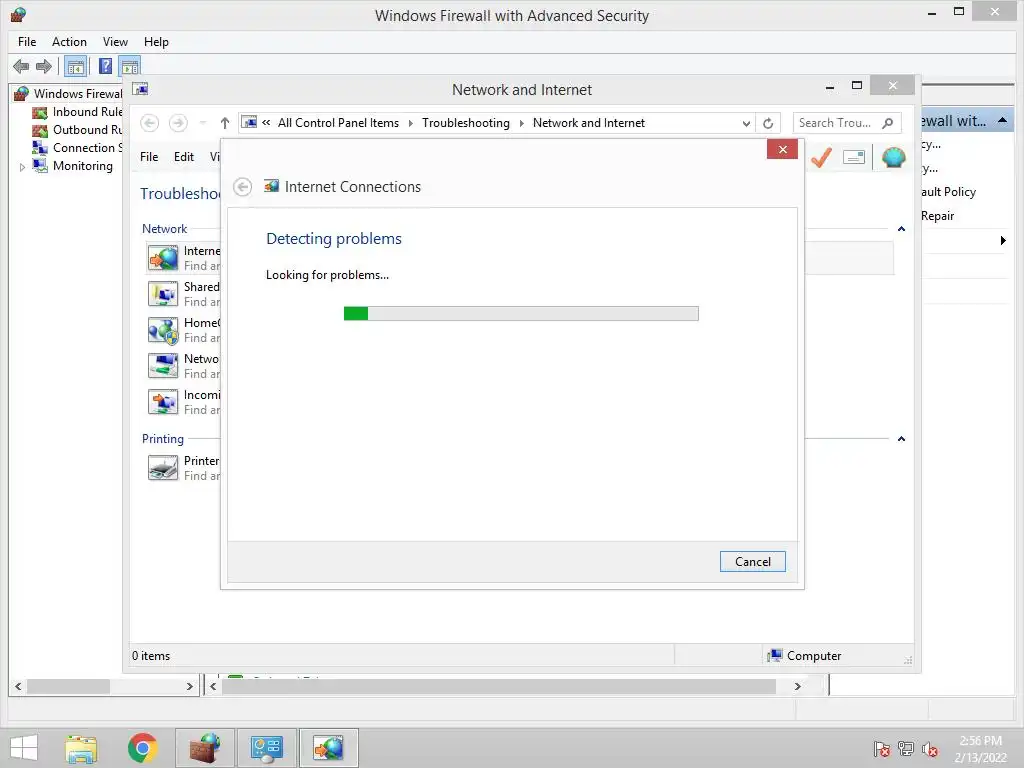The height and width of the screenshot is (768, 1024).
Task: Click the green detection progress bar
Action: pos(521,313)
